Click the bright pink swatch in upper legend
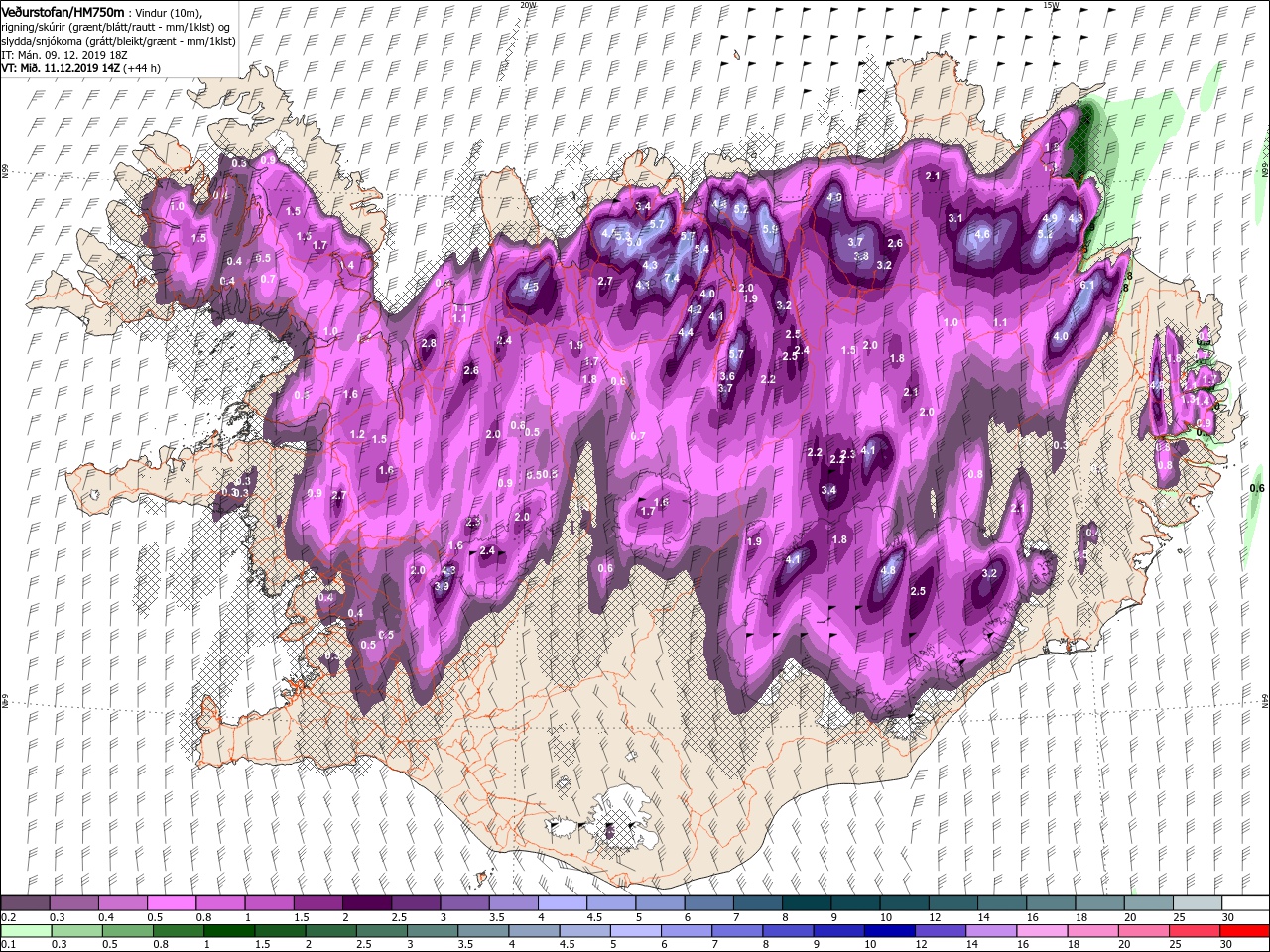The image size is (1270, 952). [171, 902]
